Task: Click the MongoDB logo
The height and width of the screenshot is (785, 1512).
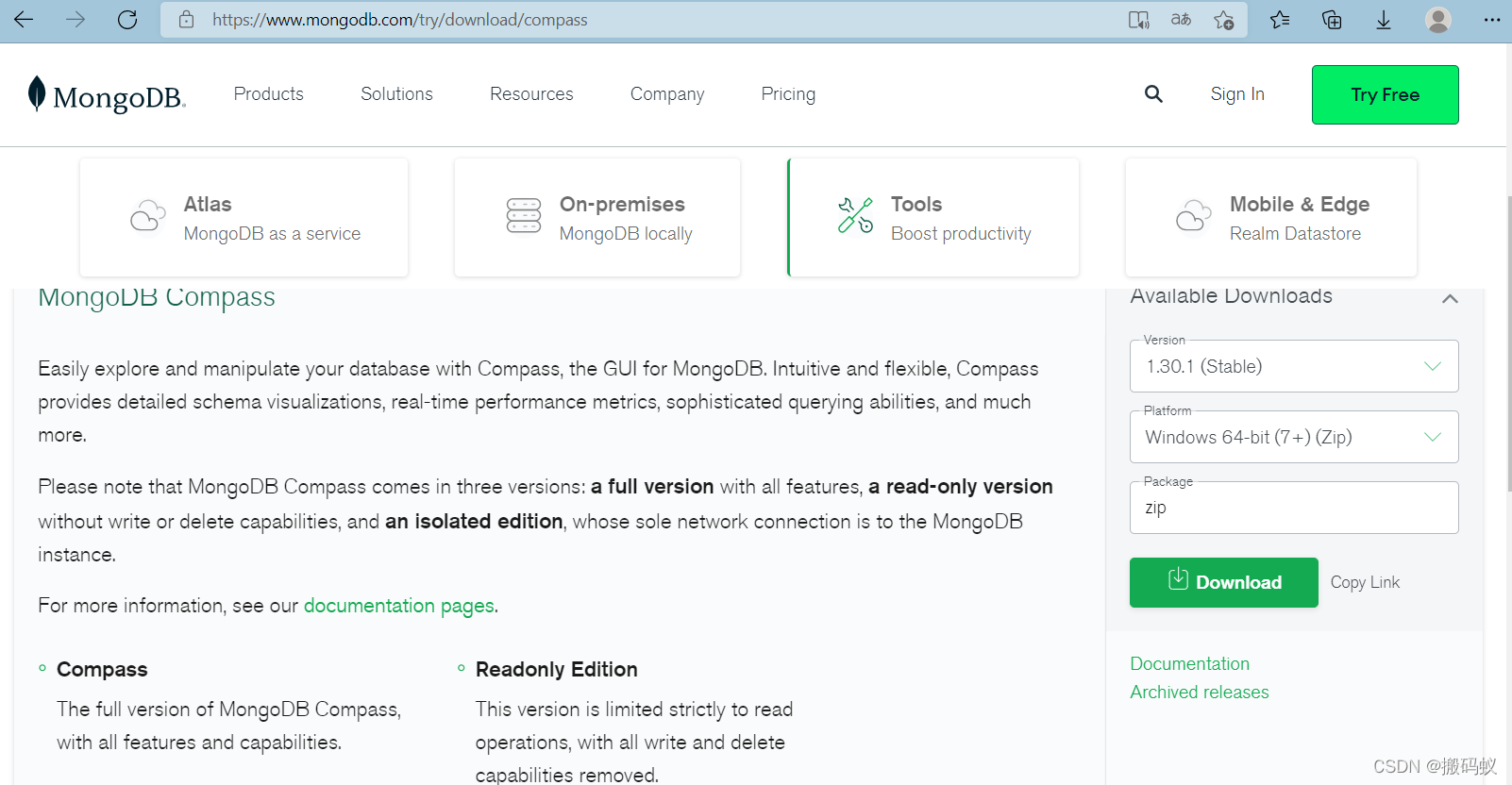Action: 107,94
